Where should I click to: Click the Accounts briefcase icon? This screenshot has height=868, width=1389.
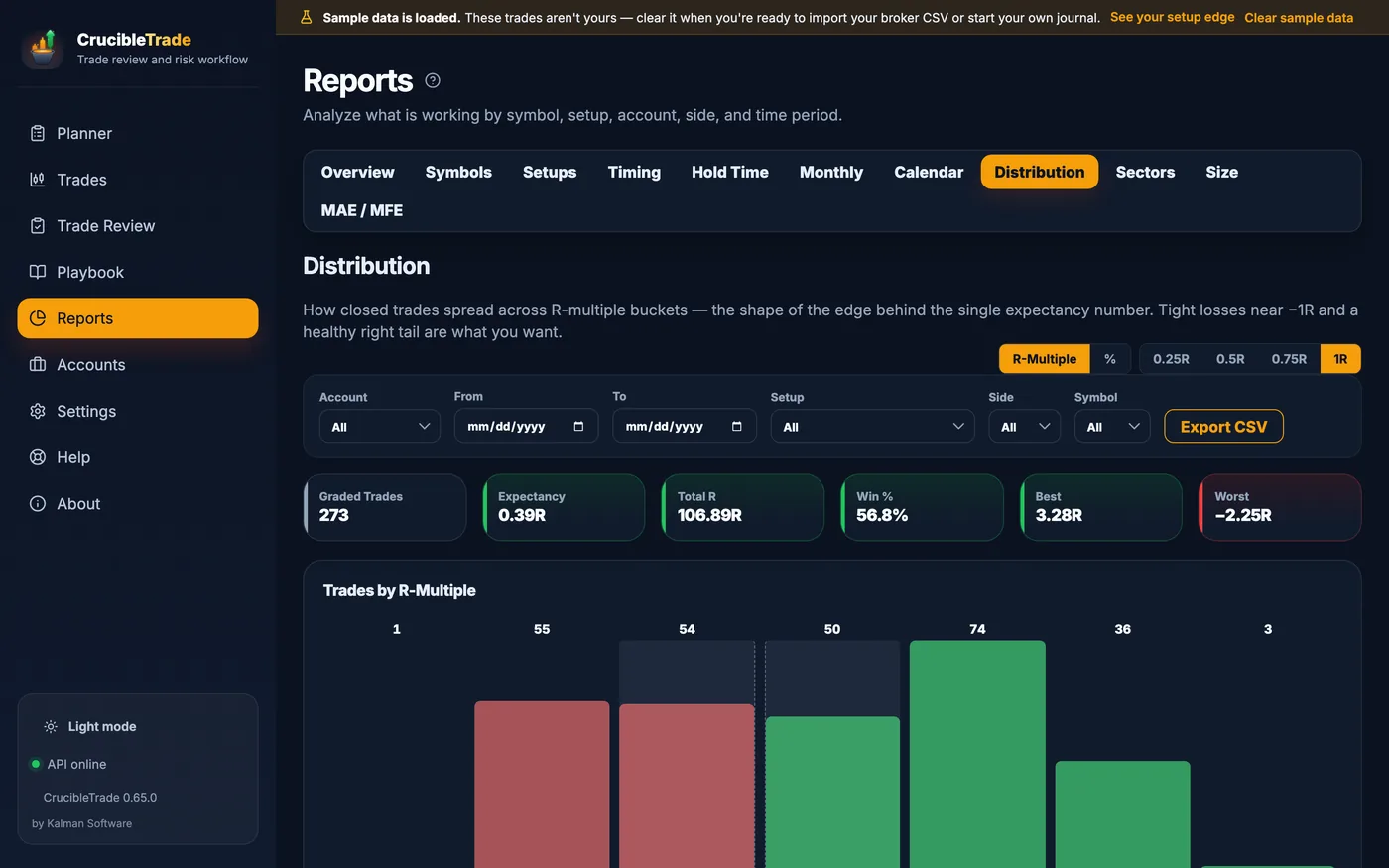tap(38, 365)
